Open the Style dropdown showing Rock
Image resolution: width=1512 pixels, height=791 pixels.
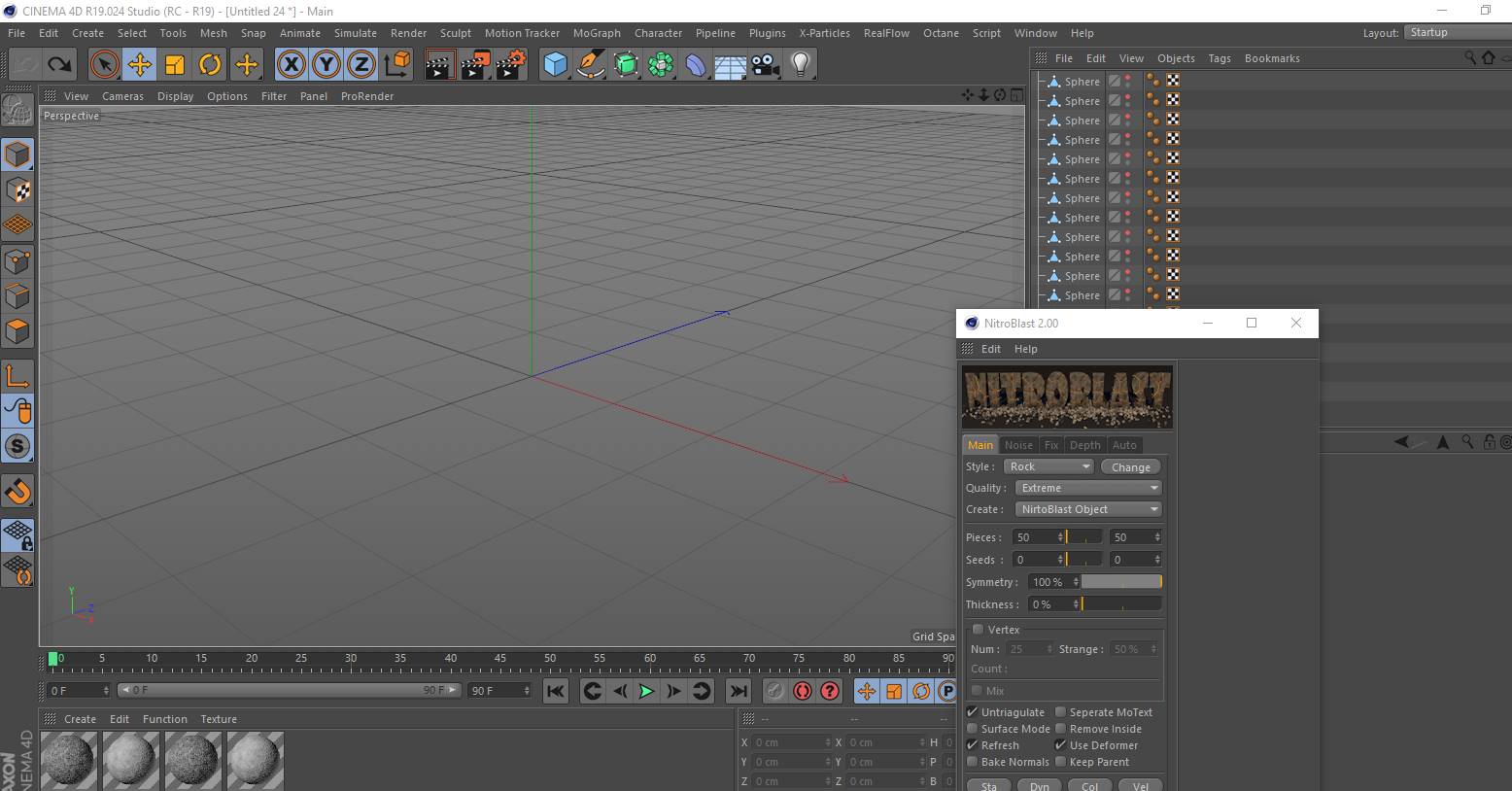coord(1048,466)
